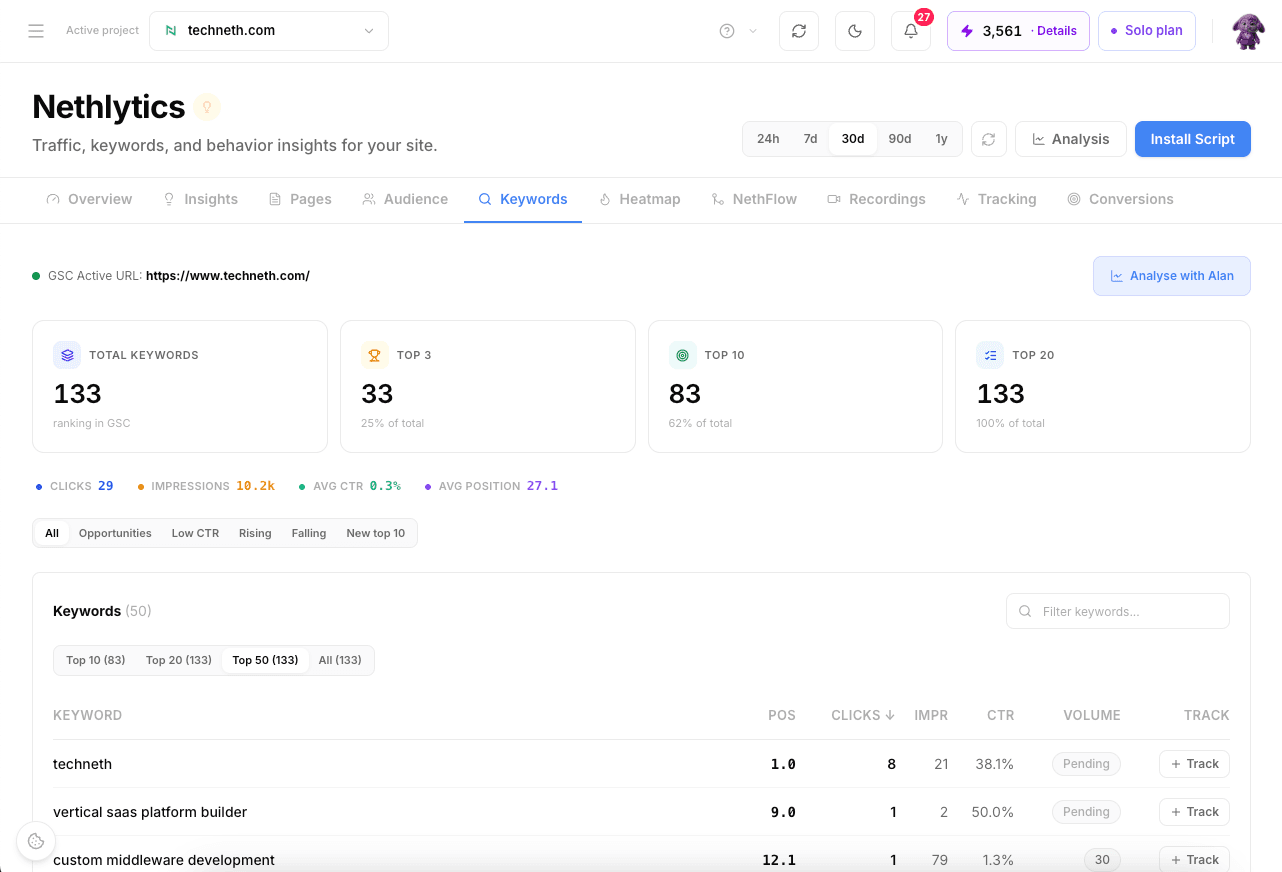Show All (133) keywords
Viewport: 1282px width, 872px height.
(340, 660)
